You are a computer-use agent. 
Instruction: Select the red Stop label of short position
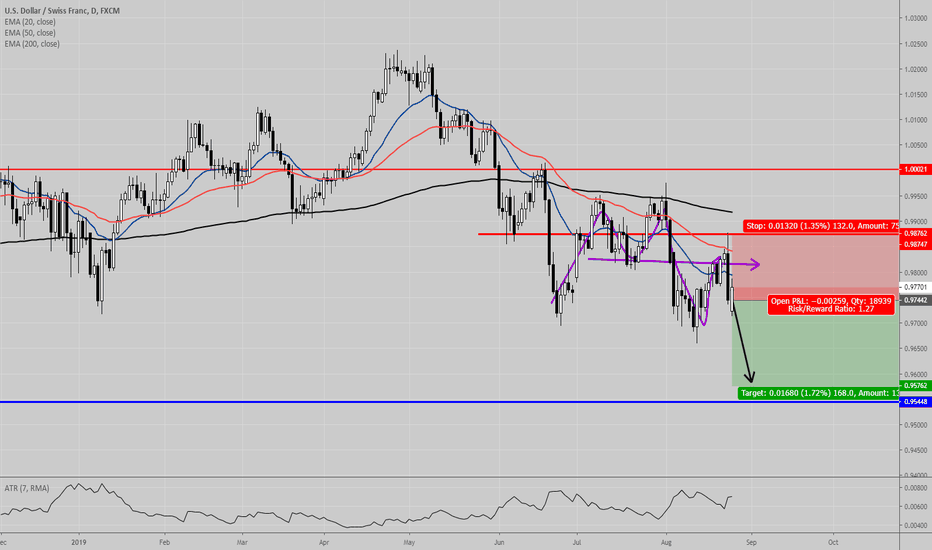(x=821, y=226)
